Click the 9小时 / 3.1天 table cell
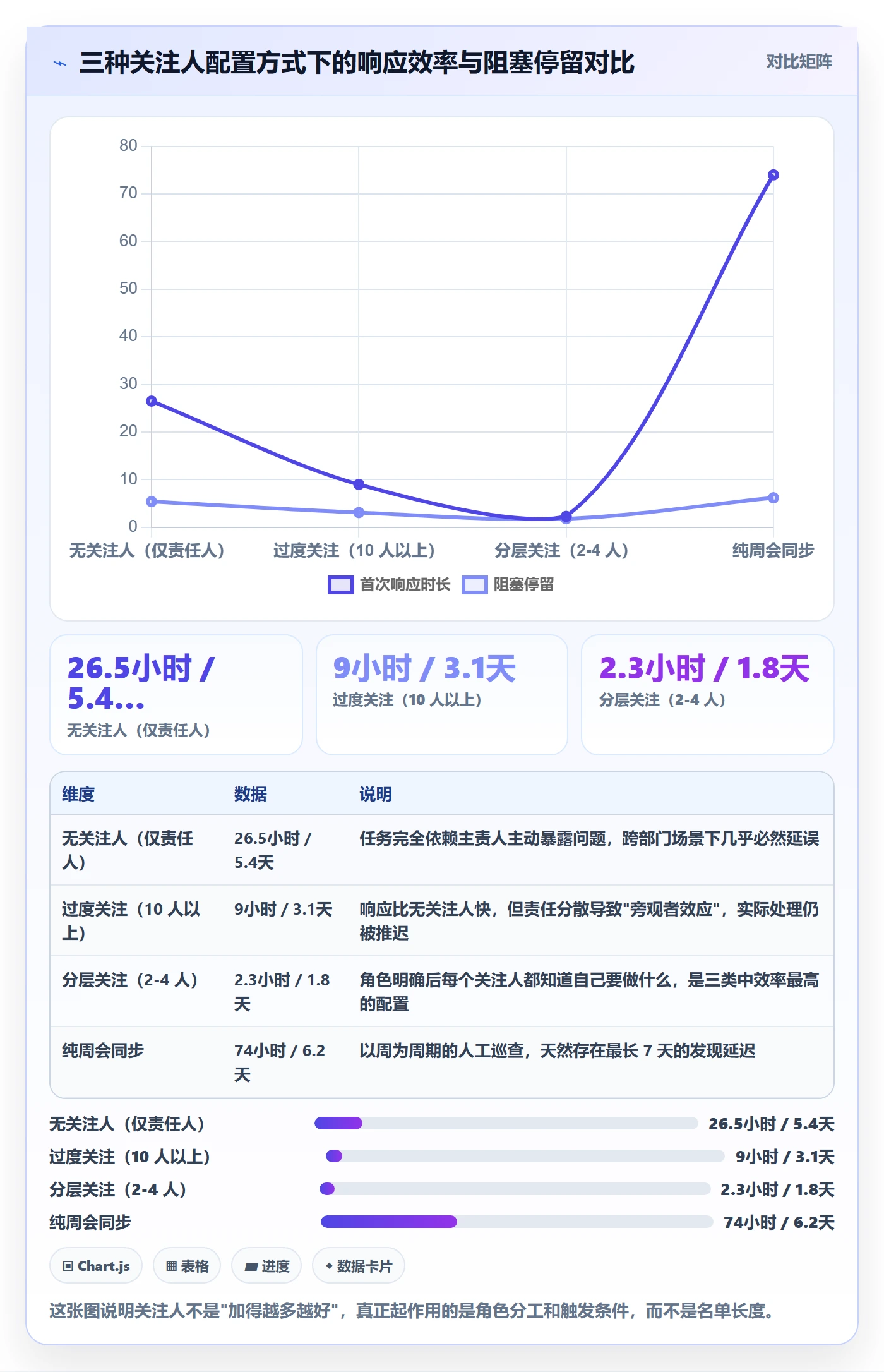The width and height of the screenshot is (884, 1372). click(283, 910)
